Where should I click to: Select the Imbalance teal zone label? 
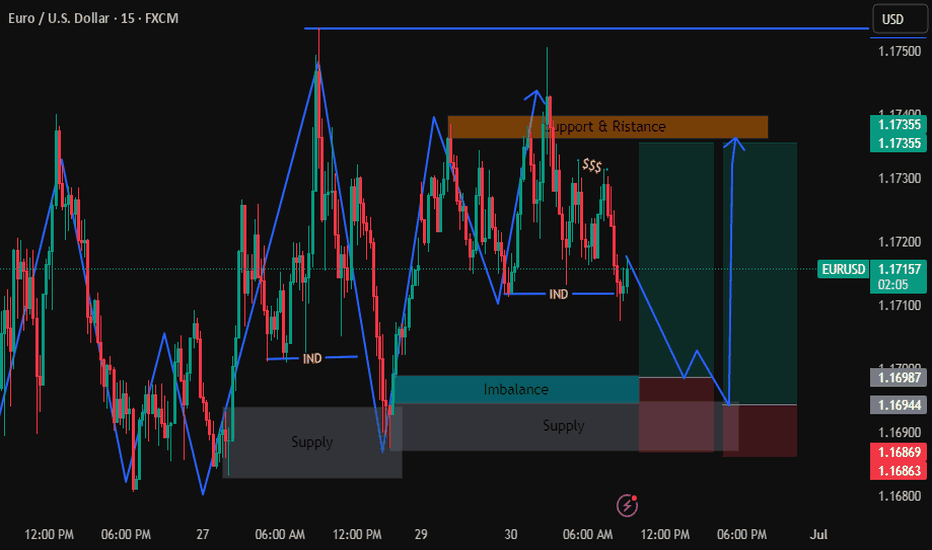(516, 389)
